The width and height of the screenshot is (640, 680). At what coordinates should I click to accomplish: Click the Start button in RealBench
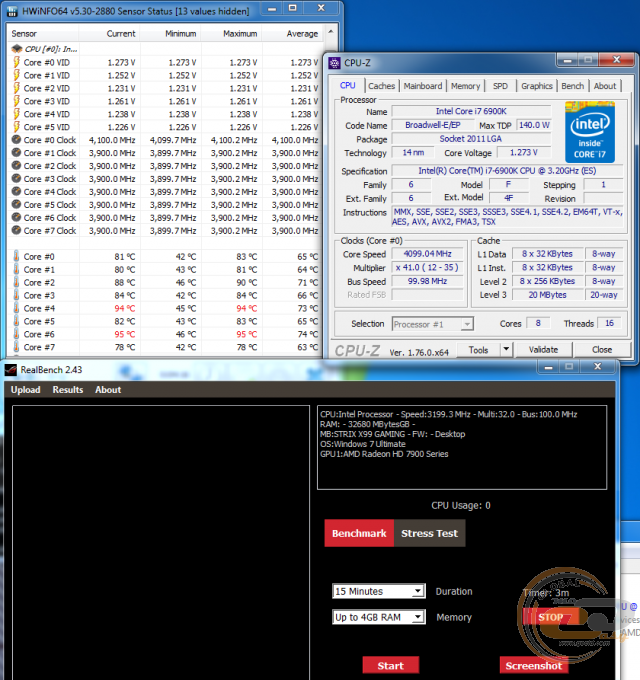(390, 665)
